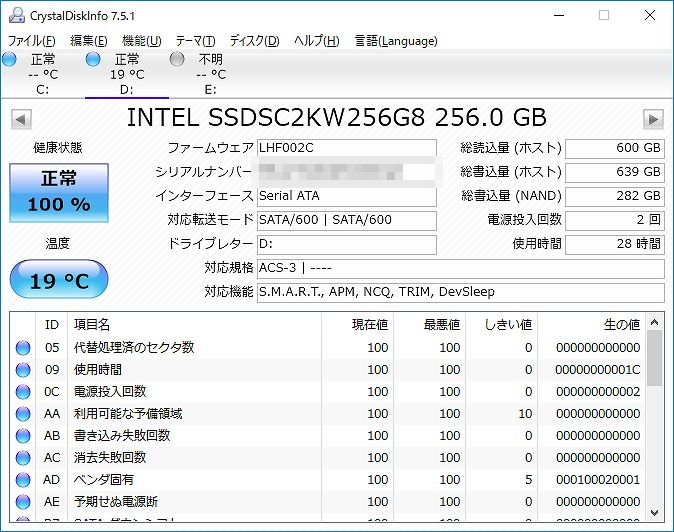Select the SMART row 使用時間
674x532 pixels.
(x=328, y=370)
